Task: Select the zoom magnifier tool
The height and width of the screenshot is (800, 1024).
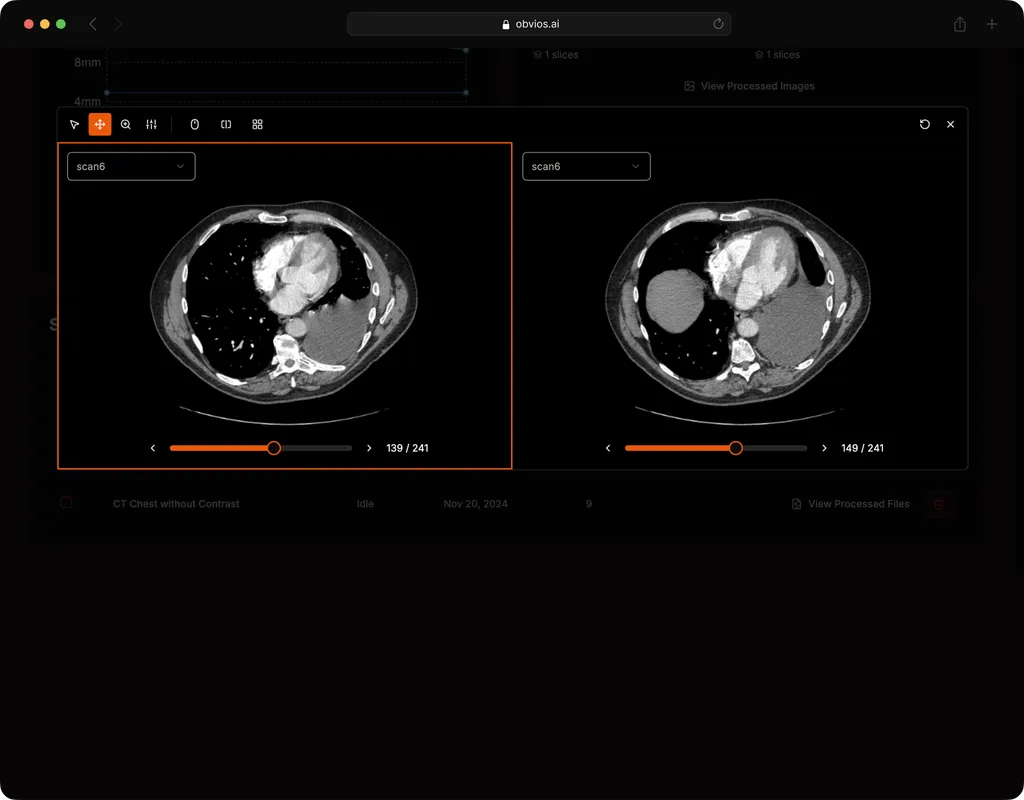Action: point(126,125)
